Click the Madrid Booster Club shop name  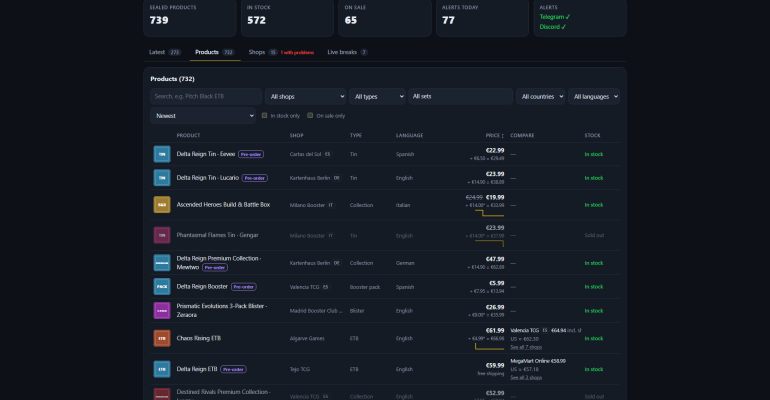tap(316, 311)
